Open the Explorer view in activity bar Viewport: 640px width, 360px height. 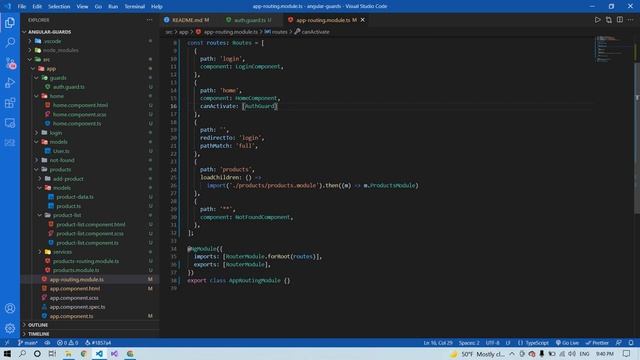[10, 23]
